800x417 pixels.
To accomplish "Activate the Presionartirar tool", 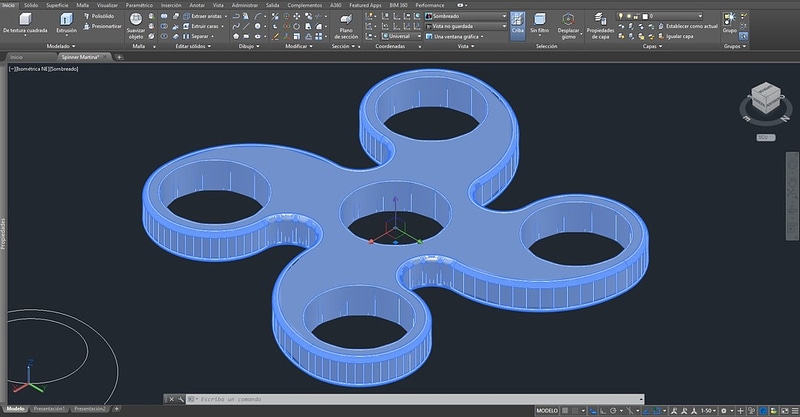I will [x=102, y=26].
